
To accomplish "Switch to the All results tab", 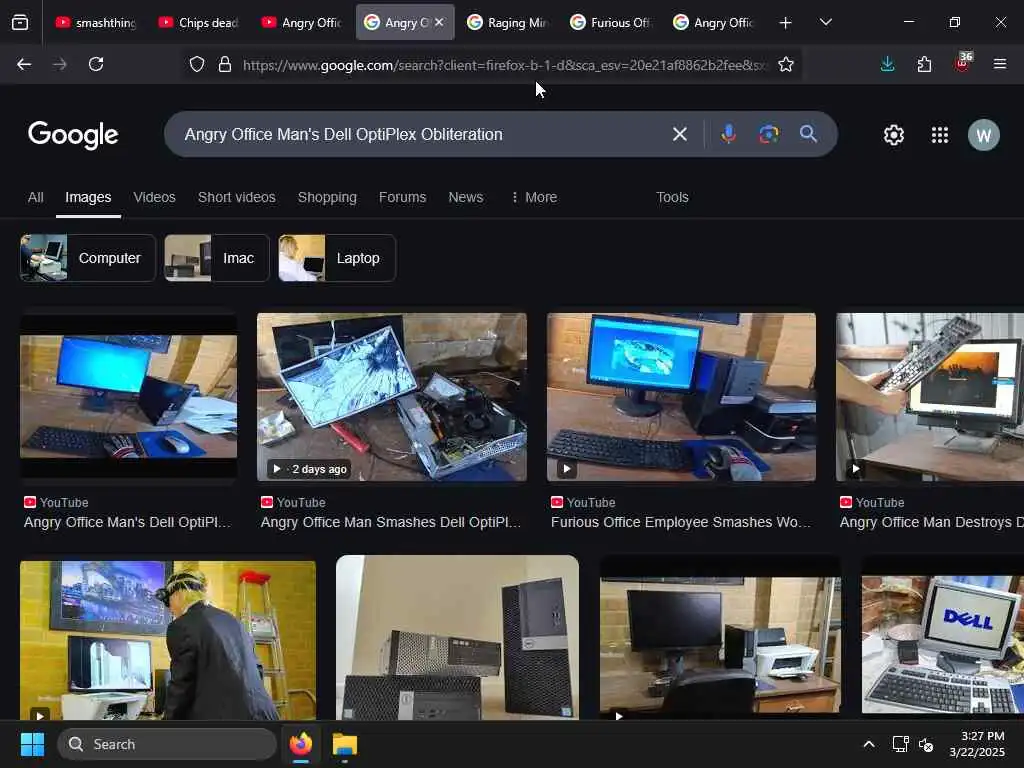I will click(36, 197).
